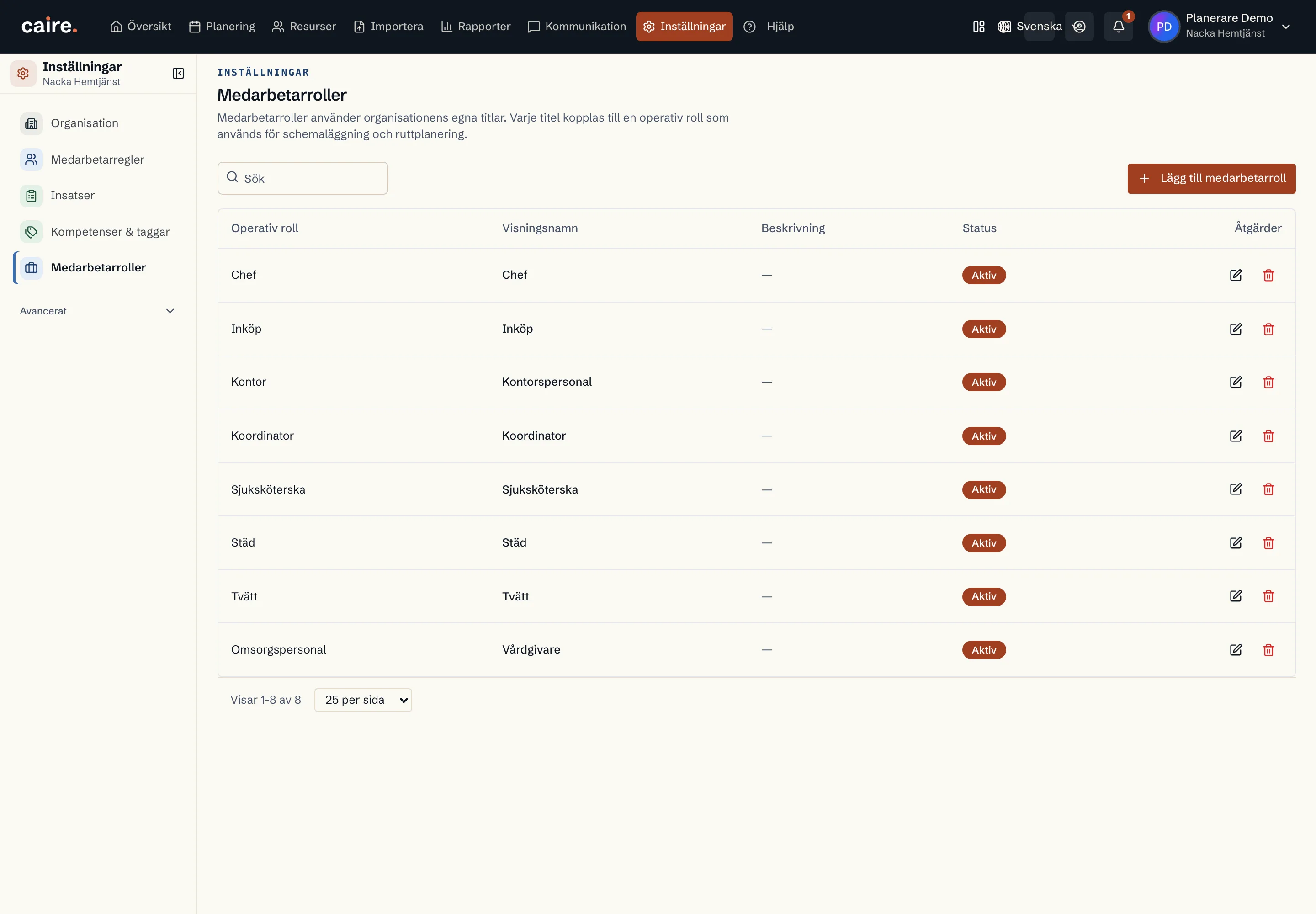1316x914 pixels.
Task: Delete the Omsorgspersonal role
Action: pos(1268,650)
